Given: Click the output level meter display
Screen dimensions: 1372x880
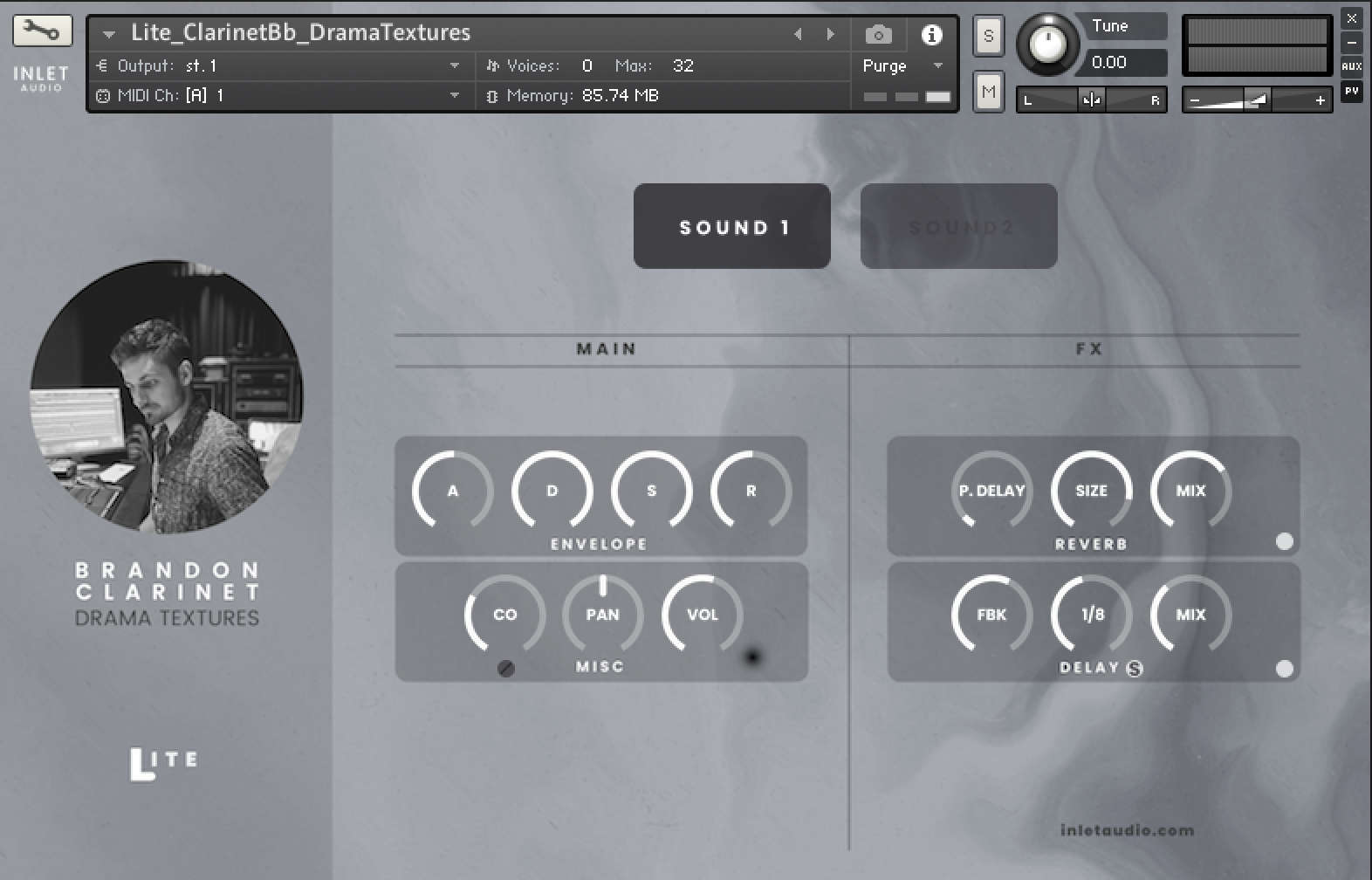Looking at the screenshot, I should (1257, 45).
